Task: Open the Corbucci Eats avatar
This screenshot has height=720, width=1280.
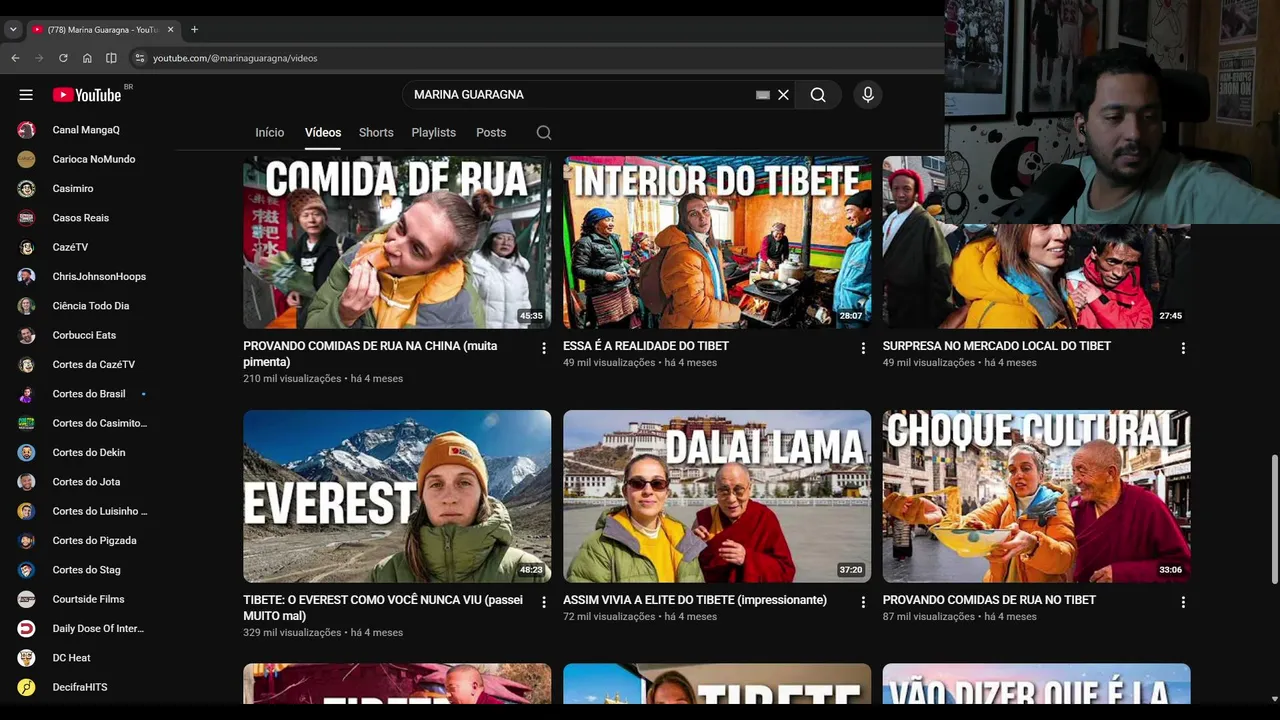Action: (x=27, y=335)
